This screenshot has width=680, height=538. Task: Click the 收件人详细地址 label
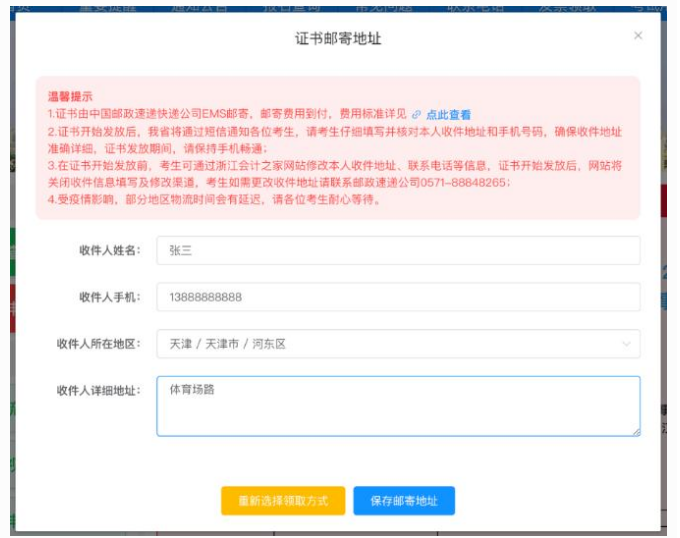[99, 390]
